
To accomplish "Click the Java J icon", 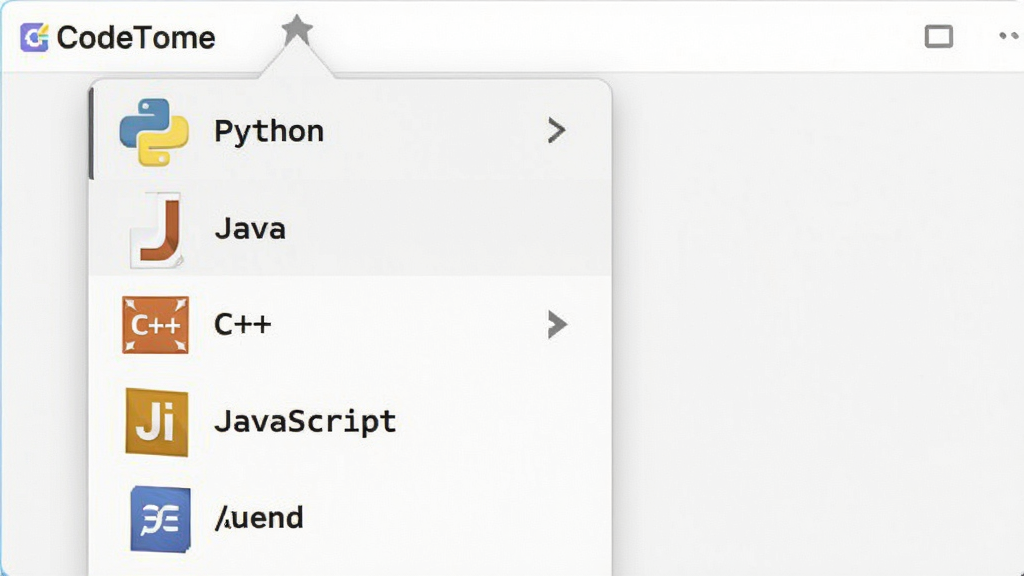I will click(157, 229).
